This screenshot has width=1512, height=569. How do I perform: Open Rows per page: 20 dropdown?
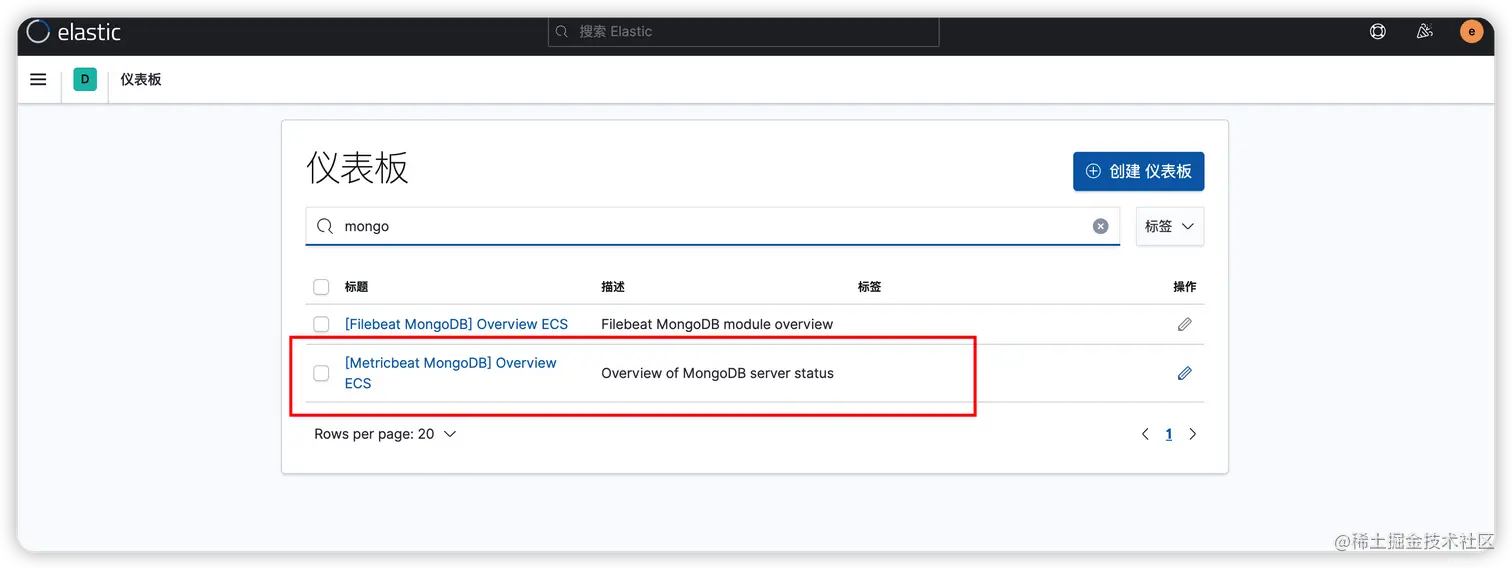point(385,434)
